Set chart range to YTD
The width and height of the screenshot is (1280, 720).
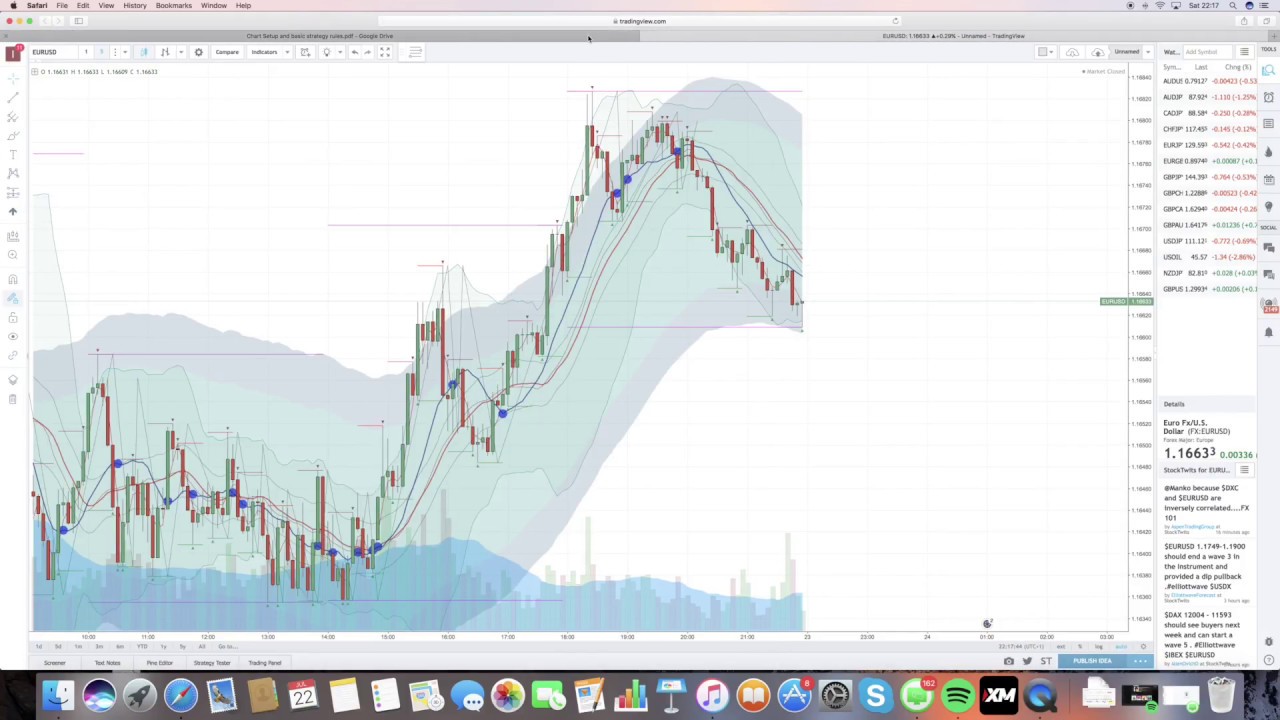(142, 647)
